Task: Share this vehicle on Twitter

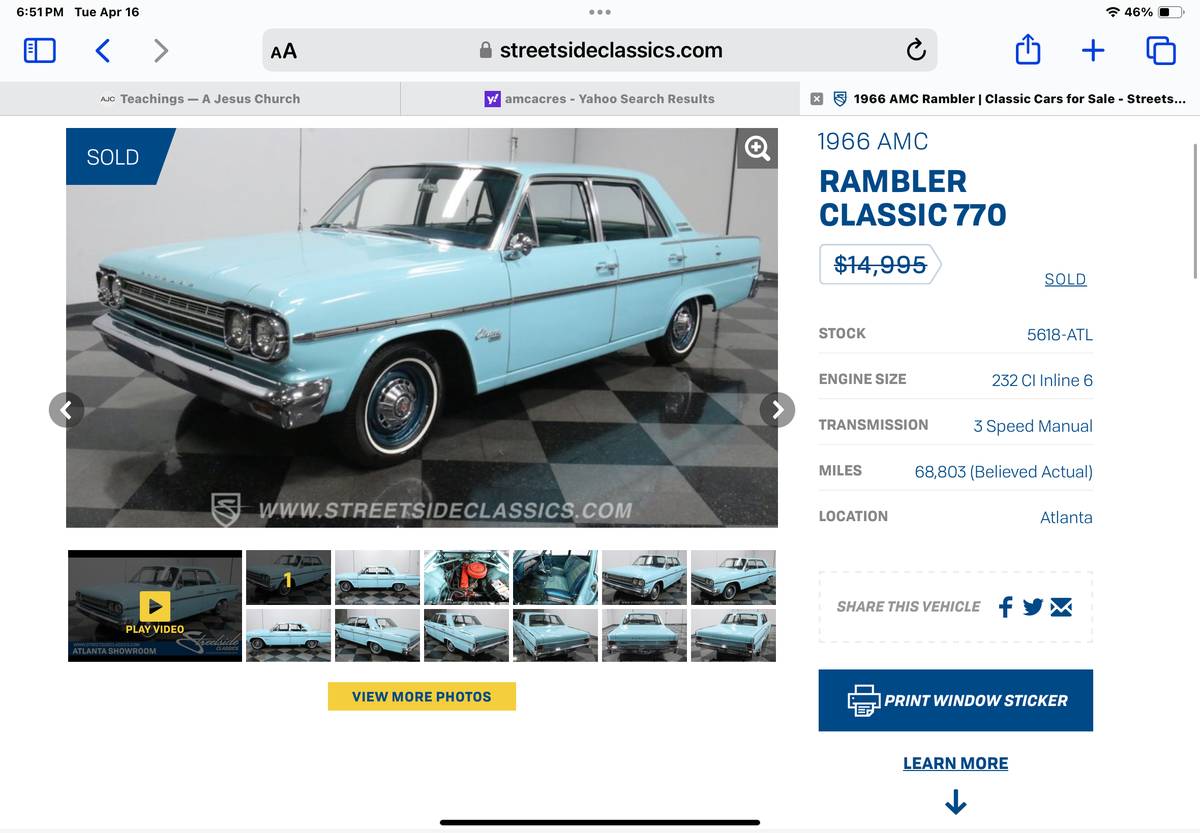Action: click(1033, 606)
